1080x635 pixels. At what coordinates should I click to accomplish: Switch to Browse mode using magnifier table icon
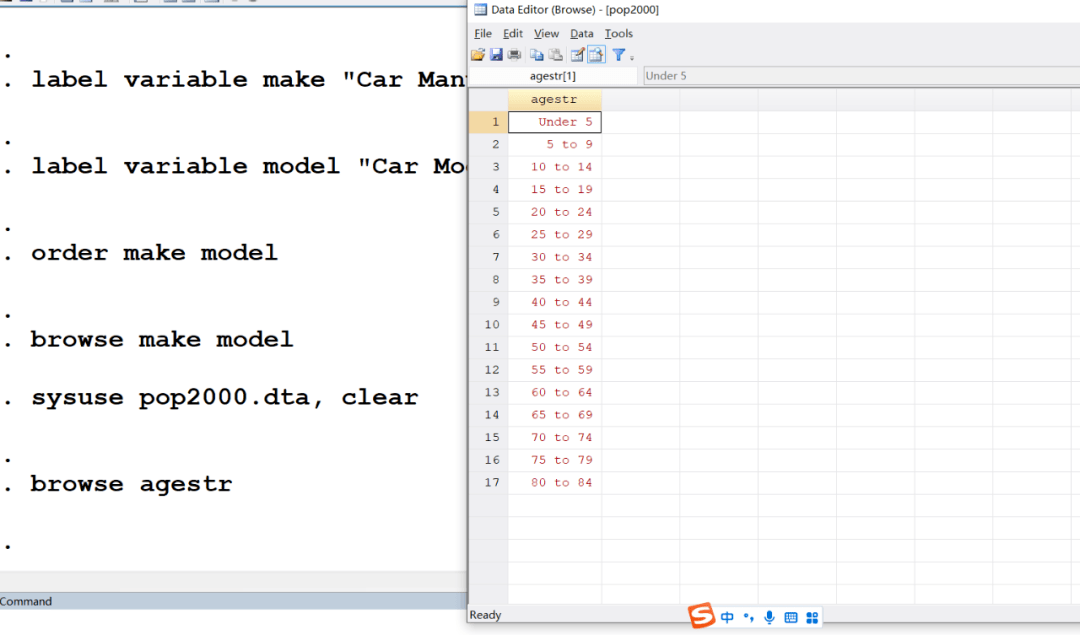[596, 54]
